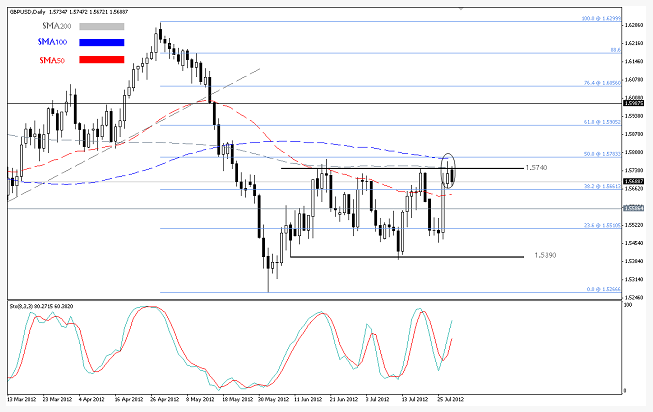
Task: Click the 25 Jul 2012 date label
Action: [451, 399]
